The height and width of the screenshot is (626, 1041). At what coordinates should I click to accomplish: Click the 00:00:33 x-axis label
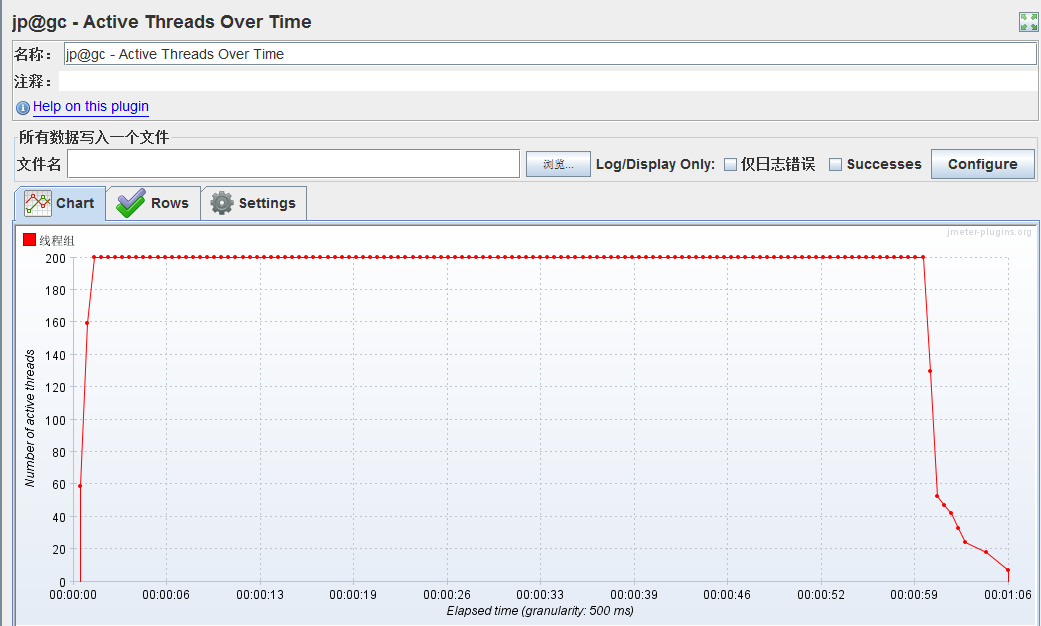(x=540, y=595)
